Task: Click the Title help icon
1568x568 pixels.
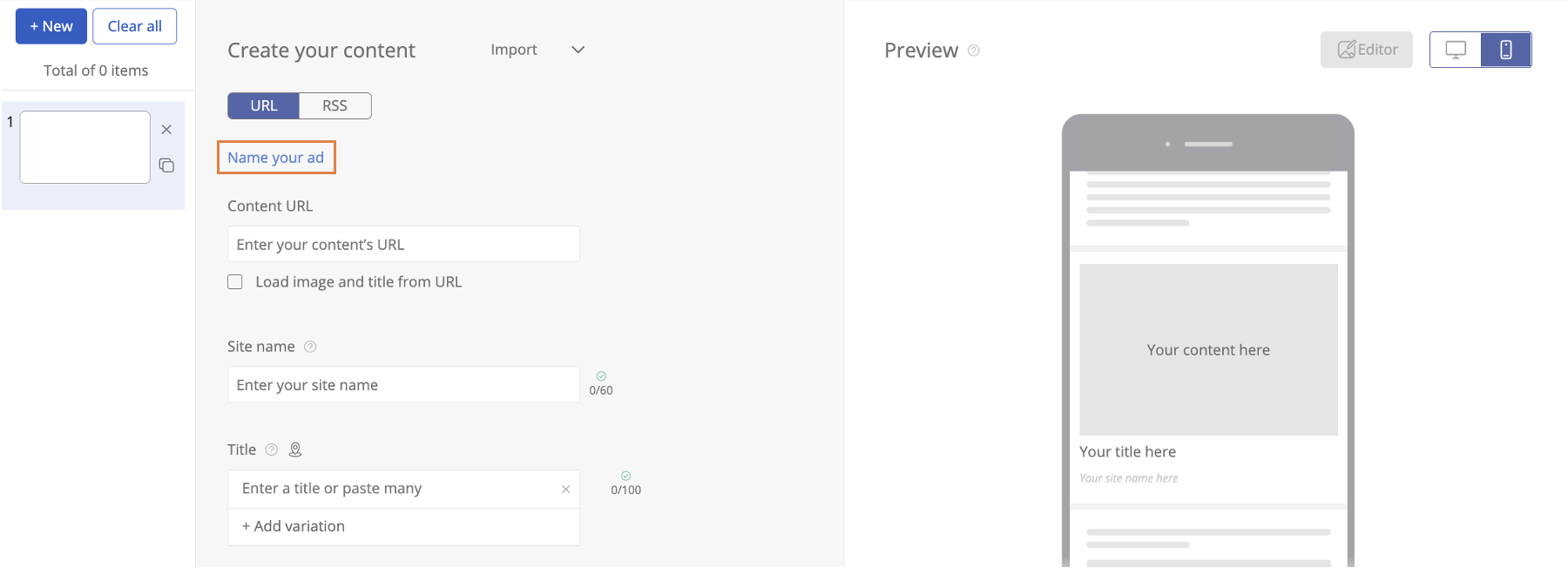Action: click(x=272, y=450)
